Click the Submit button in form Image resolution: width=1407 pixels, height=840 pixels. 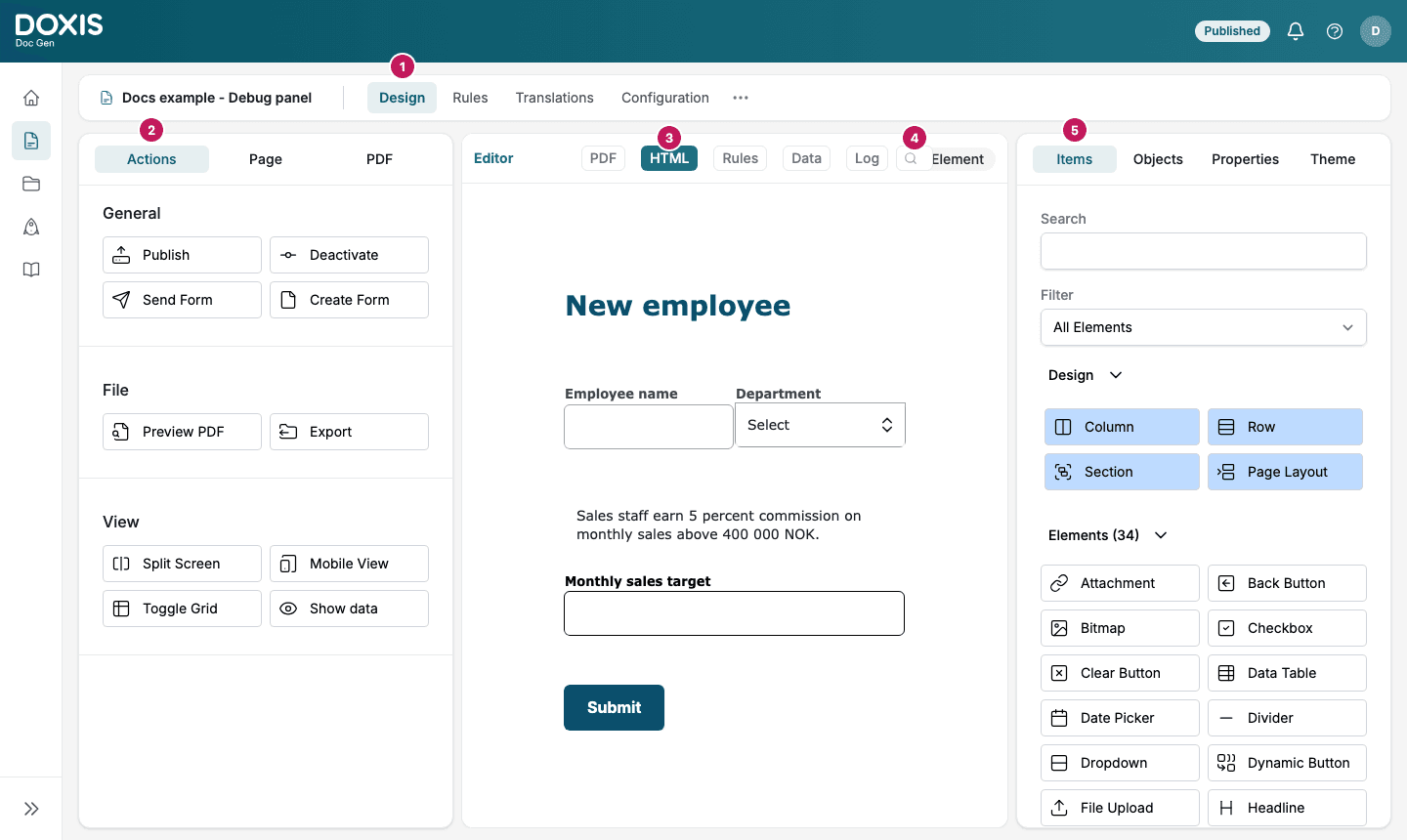click(x=614, y=707)
